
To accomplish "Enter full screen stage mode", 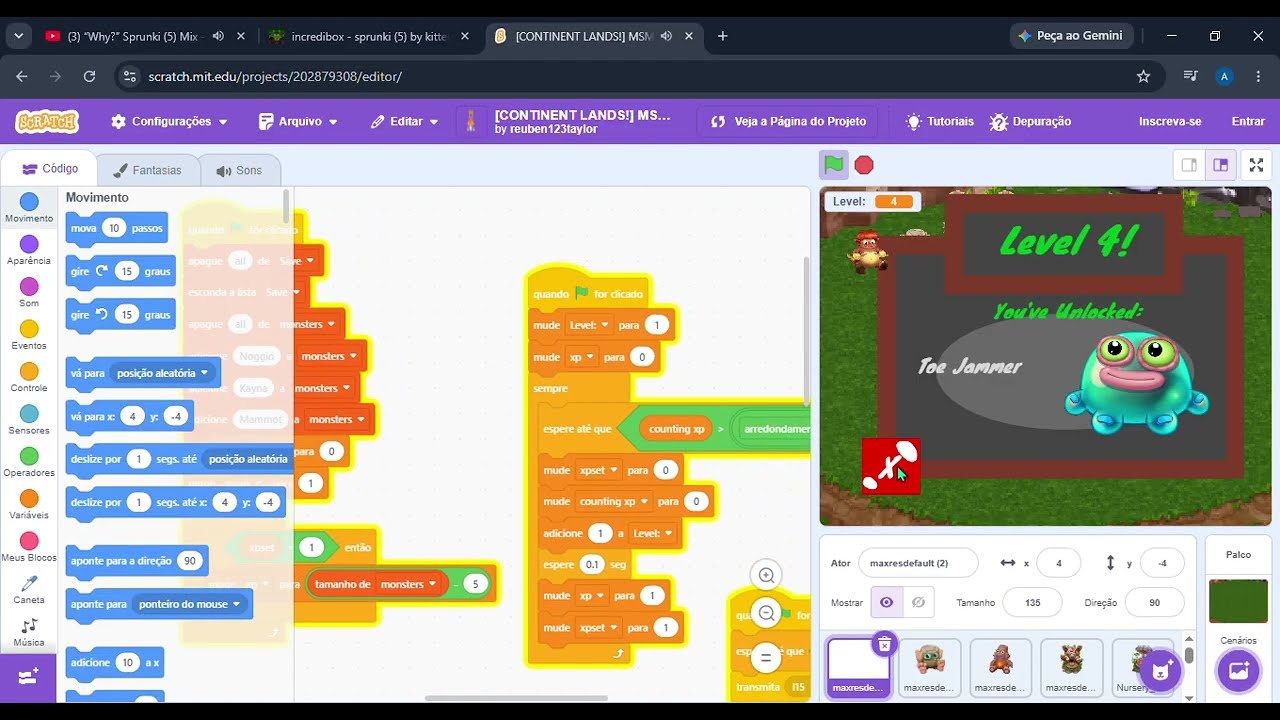I will click(1257, 165).
